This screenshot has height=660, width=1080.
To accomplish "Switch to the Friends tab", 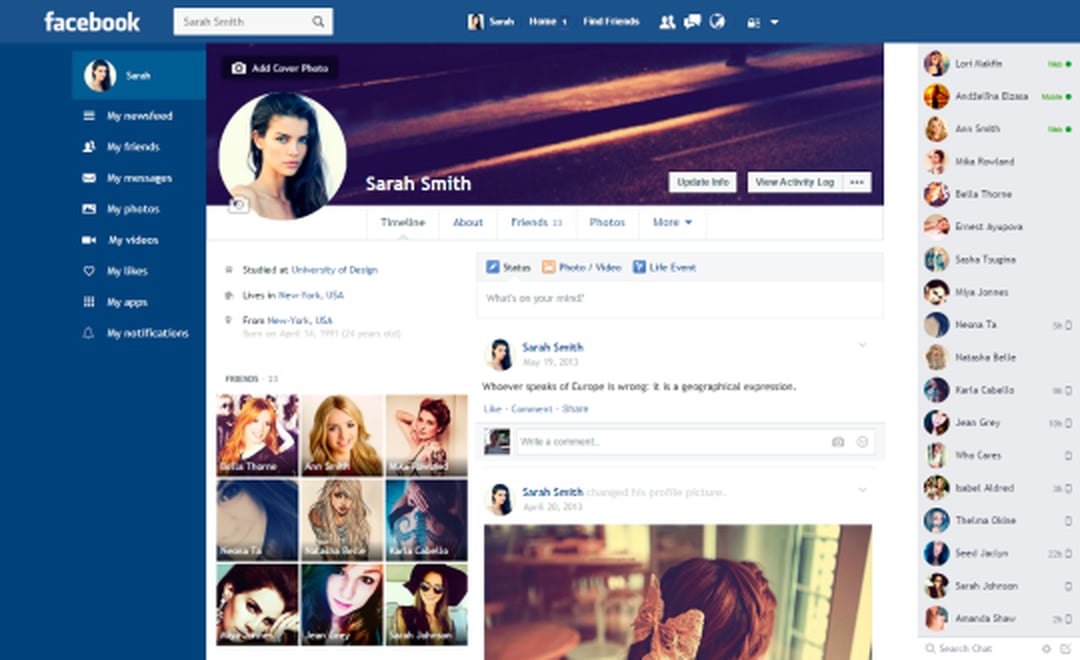I will pyautogui.click(x=537, y=222).
